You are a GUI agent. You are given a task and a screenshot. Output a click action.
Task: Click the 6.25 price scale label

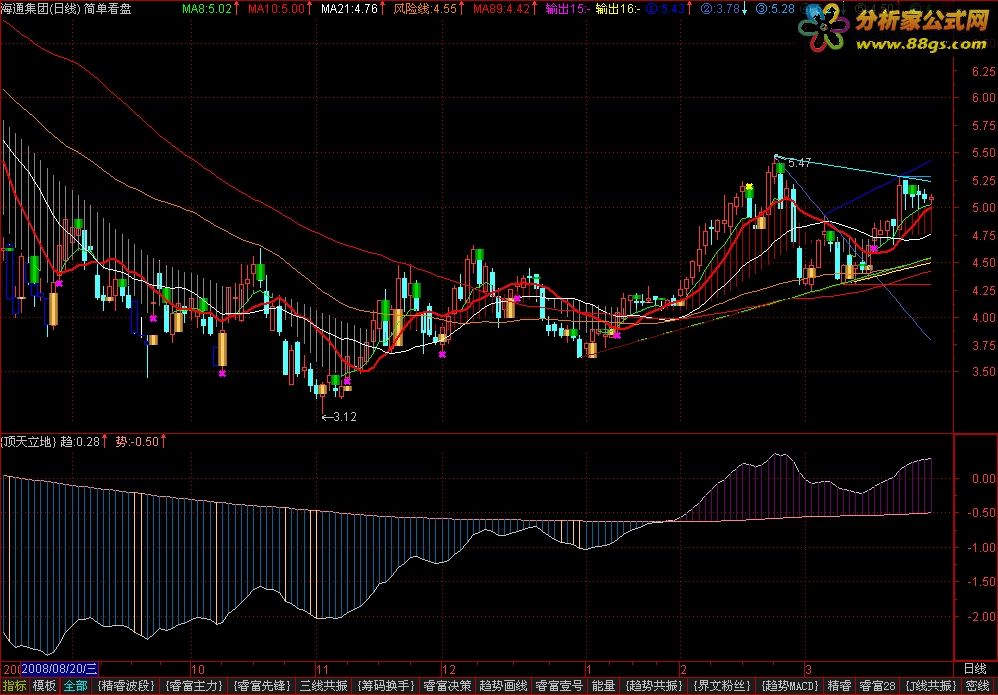pos(983,71)
